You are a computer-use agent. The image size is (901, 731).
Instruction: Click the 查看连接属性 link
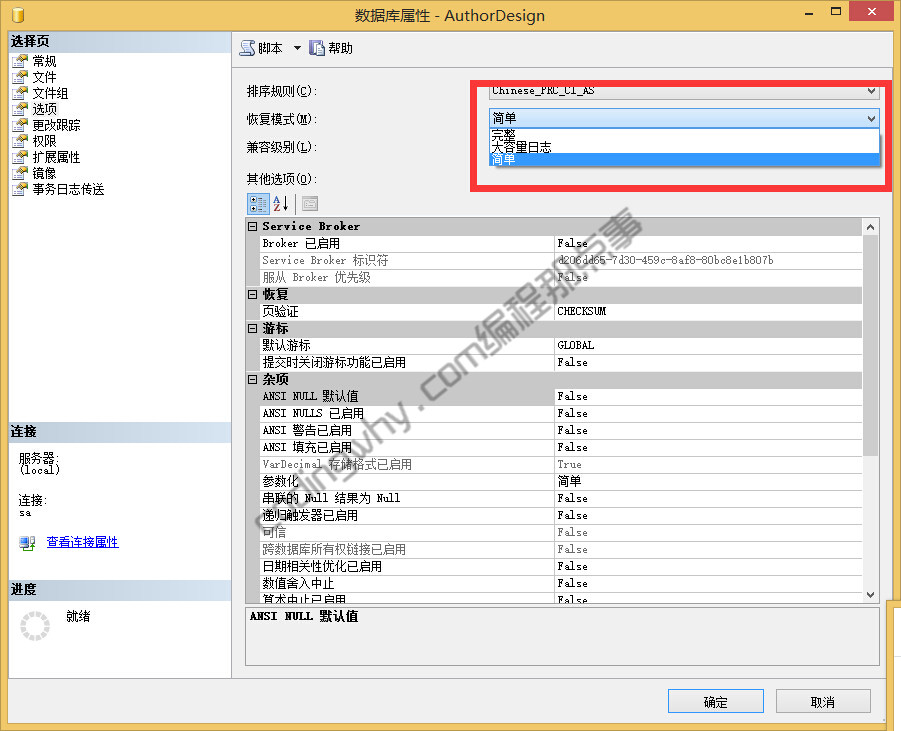82,541
